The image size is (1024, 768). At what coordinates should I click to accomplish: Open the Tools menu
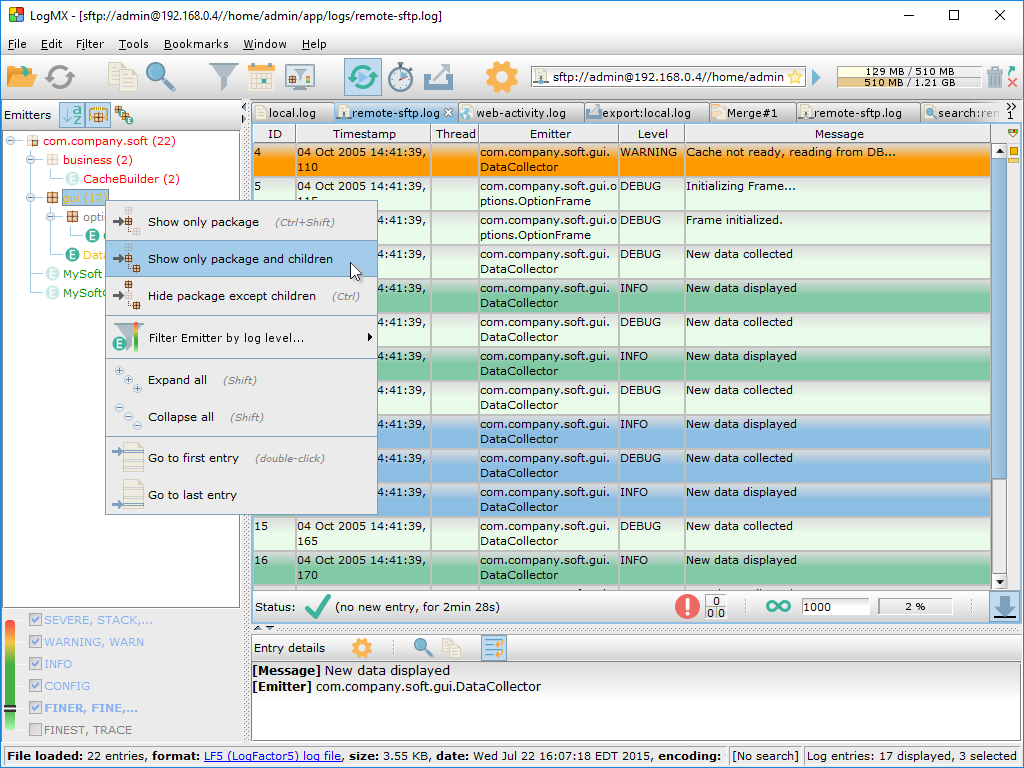(133, 44)
